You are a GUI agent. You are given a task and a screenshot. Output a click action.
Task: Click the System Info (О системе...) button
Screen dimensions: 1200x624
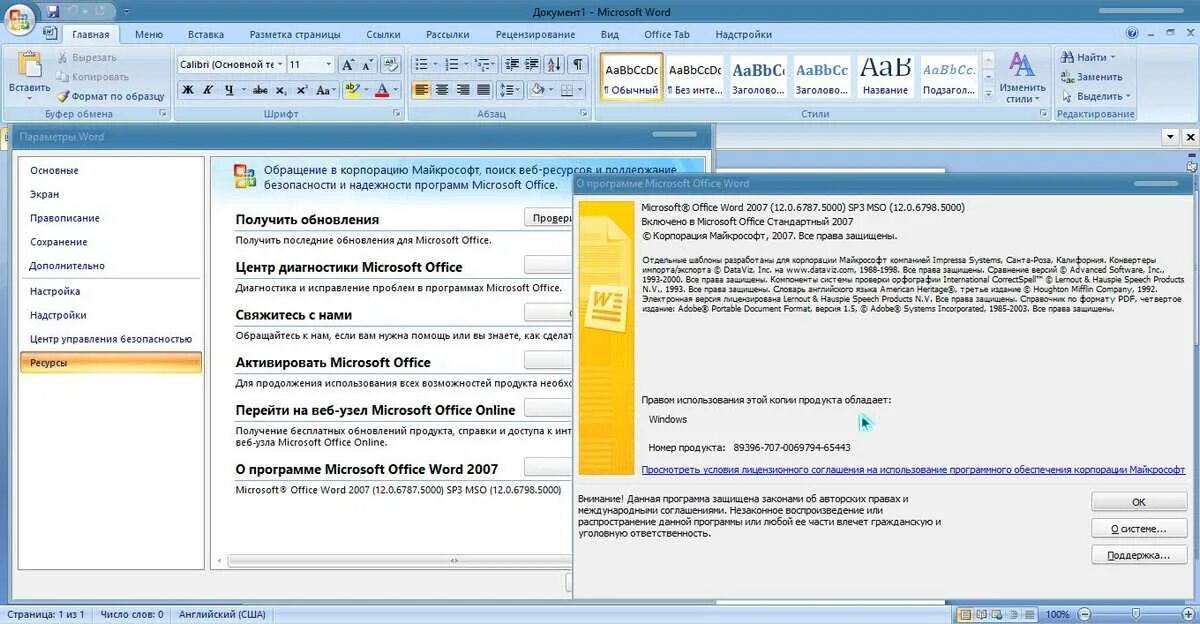(1139, 528)
